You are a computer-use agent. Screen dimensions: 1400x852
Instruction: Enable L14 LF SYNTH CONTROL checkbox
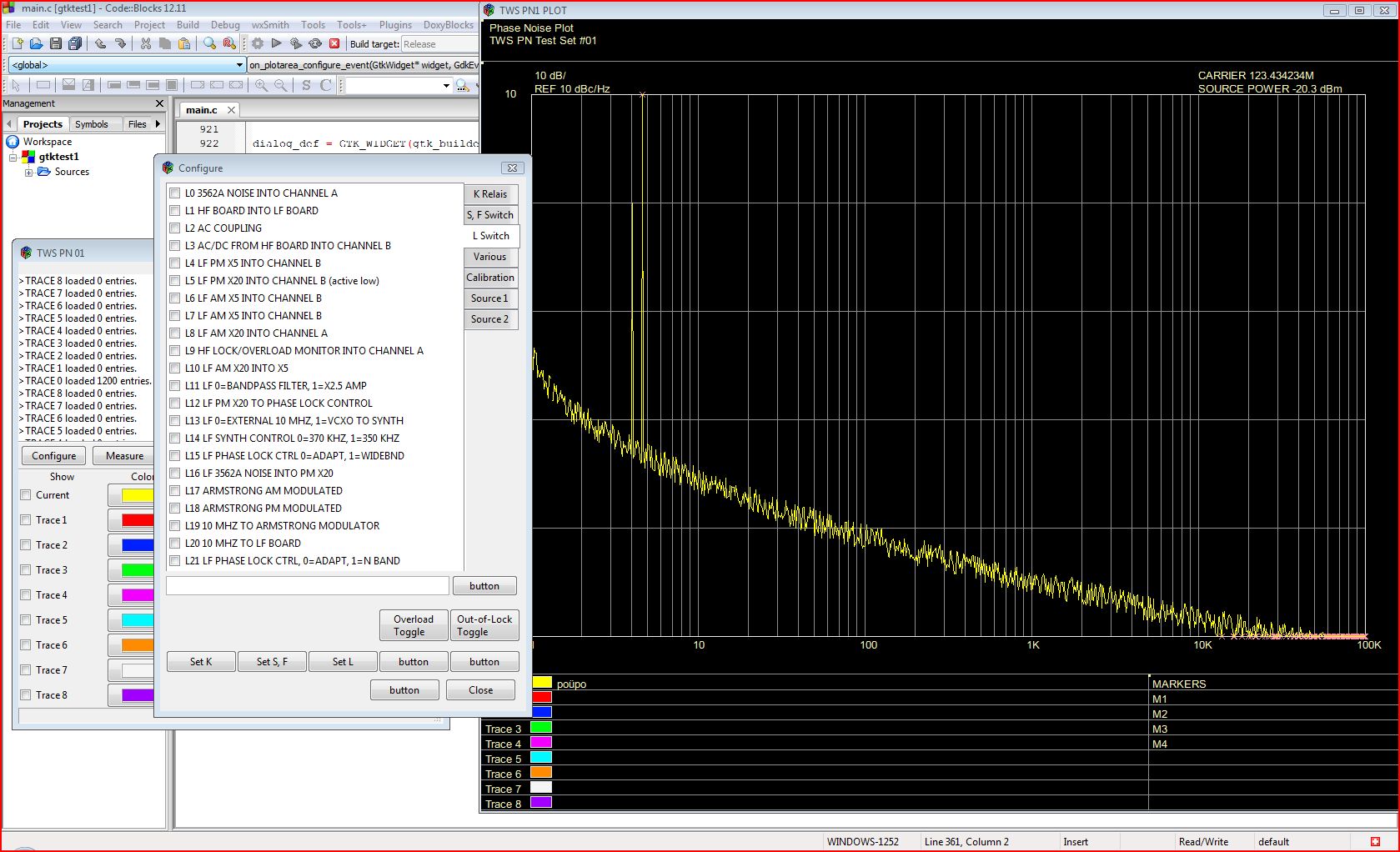175,439
